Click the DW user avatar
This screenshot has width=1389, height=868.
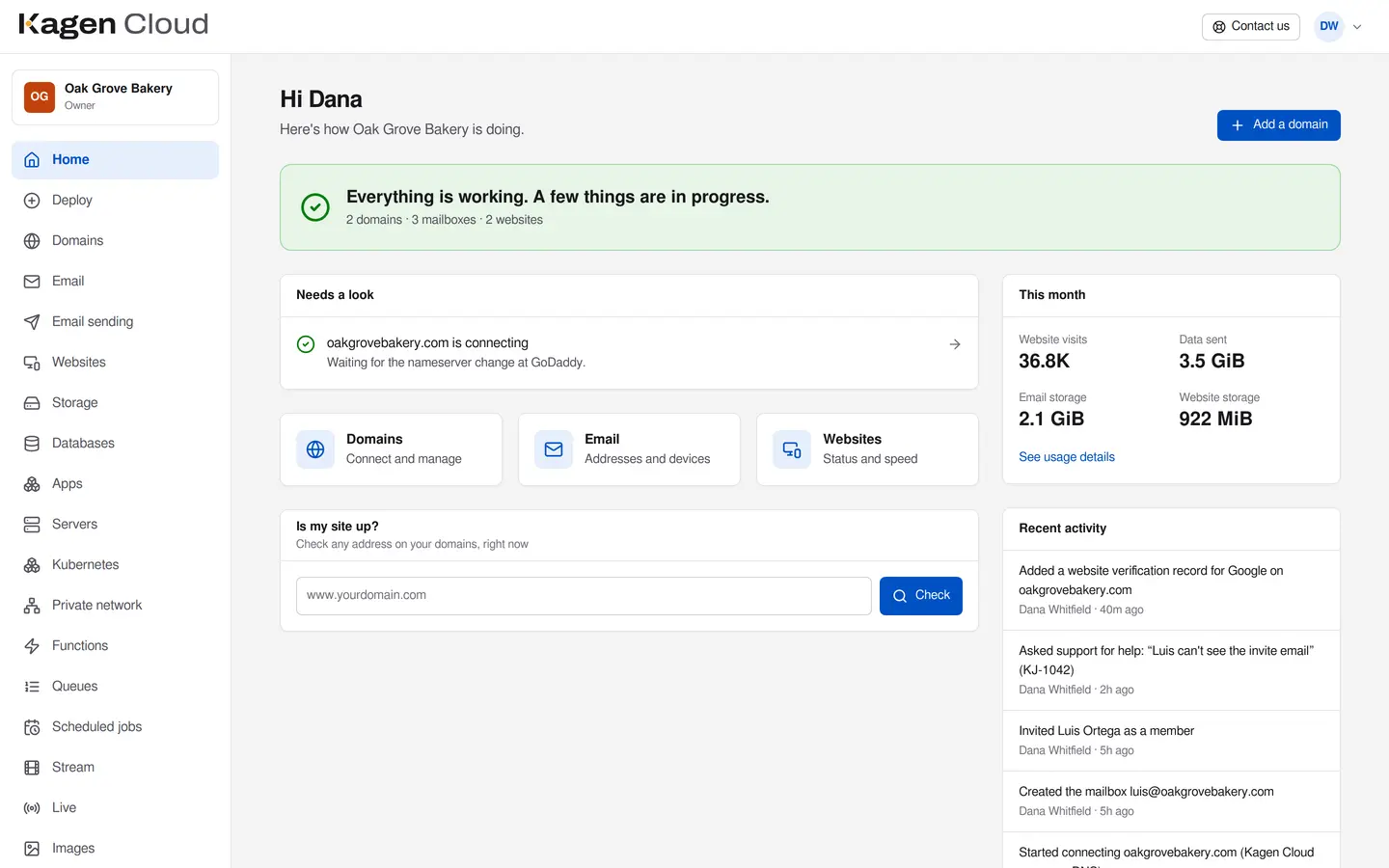click(1329, 27)
